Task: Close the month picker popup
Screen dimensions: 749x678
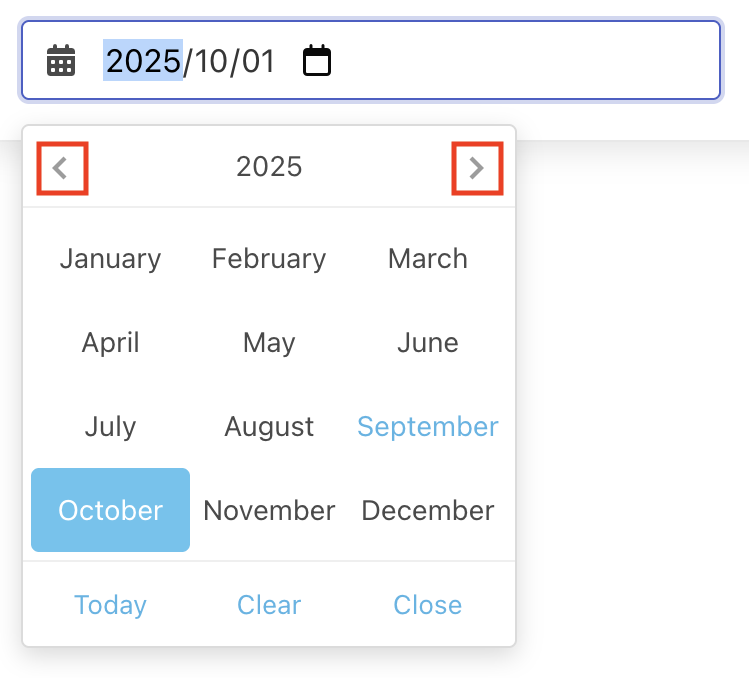Action: [428, 605]
